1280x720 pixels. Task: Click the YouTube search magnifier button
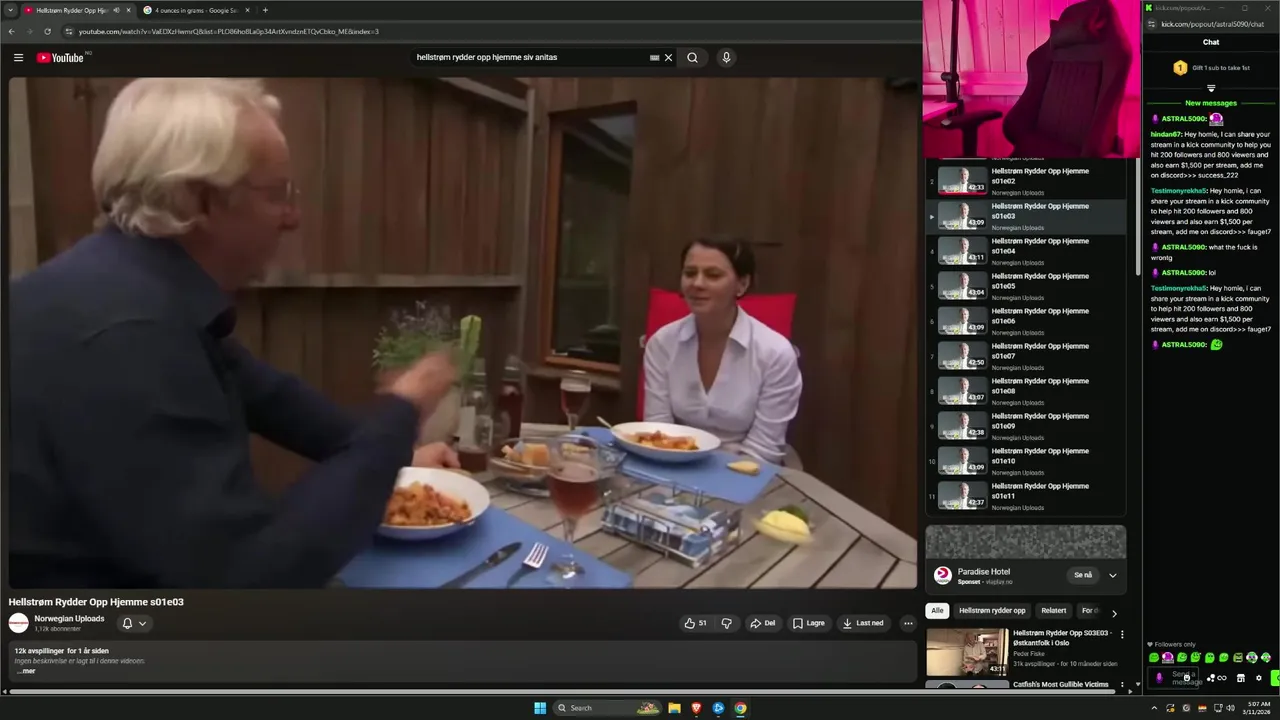pyautogui.click(x=692, y=58)
